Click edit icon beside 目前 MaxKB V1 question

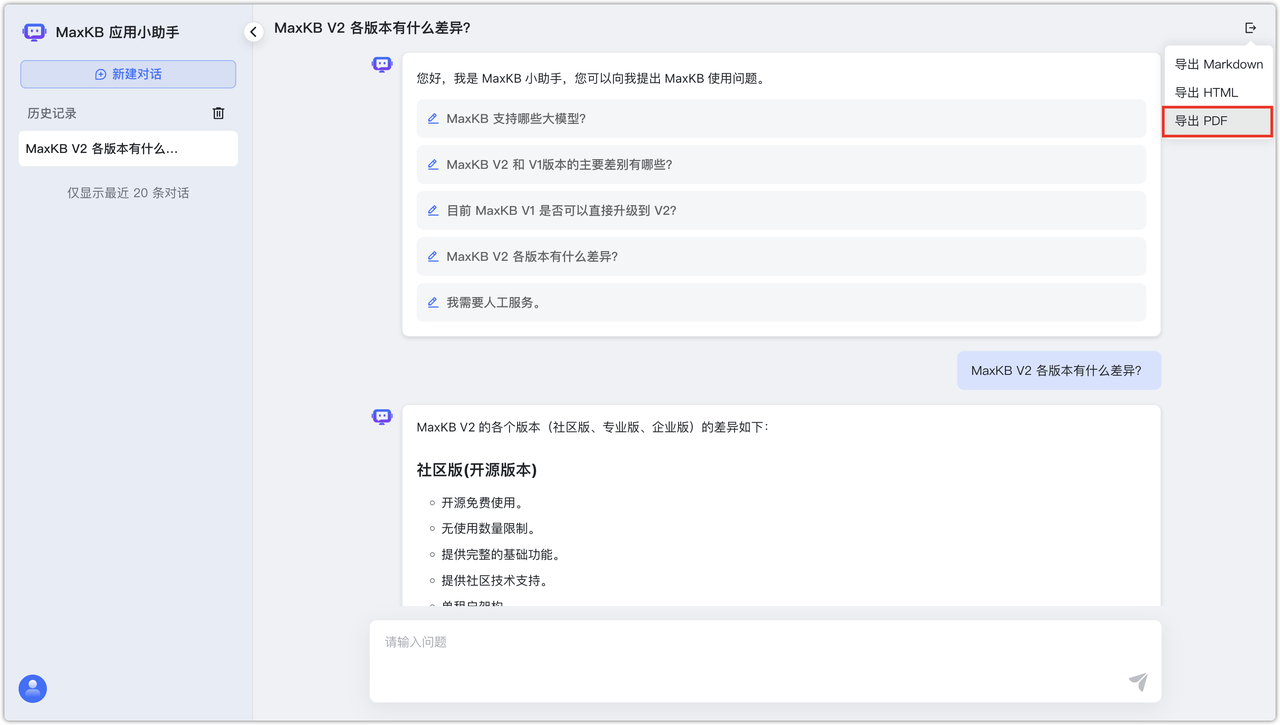[x=433, y=210]
